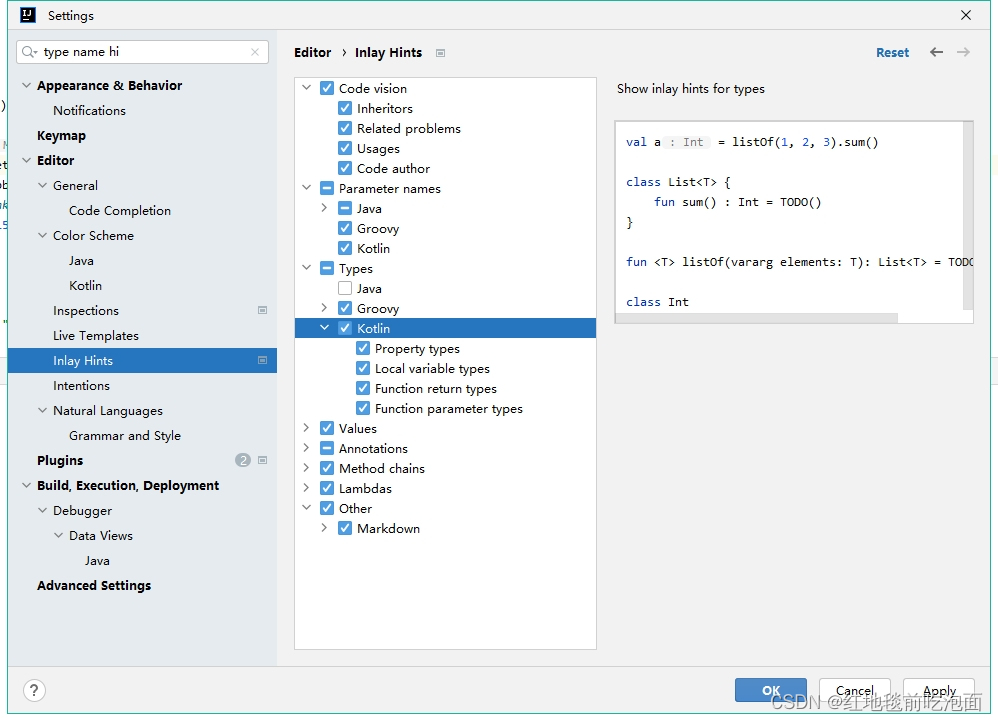Select Code Completion in the sidebar
Viewport: 998px width, 721px height.
[119, 210]
